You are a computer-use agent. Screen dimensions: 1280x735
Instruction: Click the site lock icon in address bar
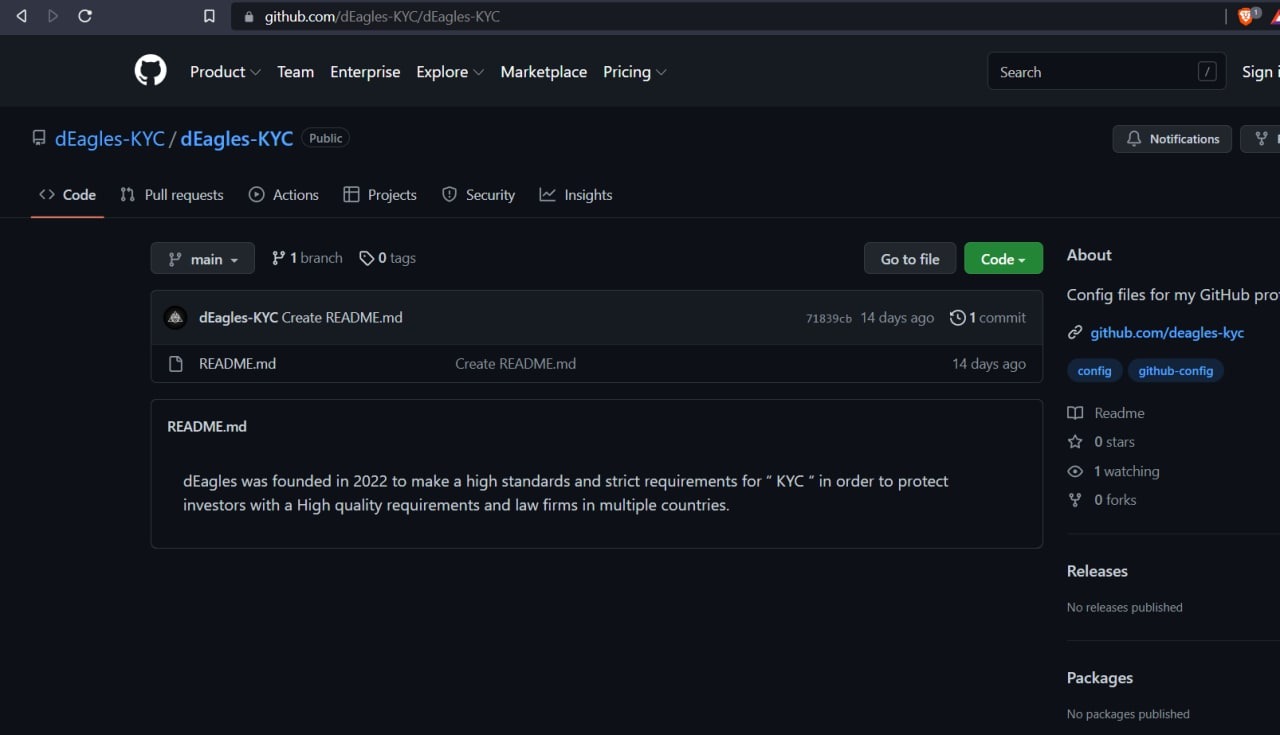click(249, 17)
